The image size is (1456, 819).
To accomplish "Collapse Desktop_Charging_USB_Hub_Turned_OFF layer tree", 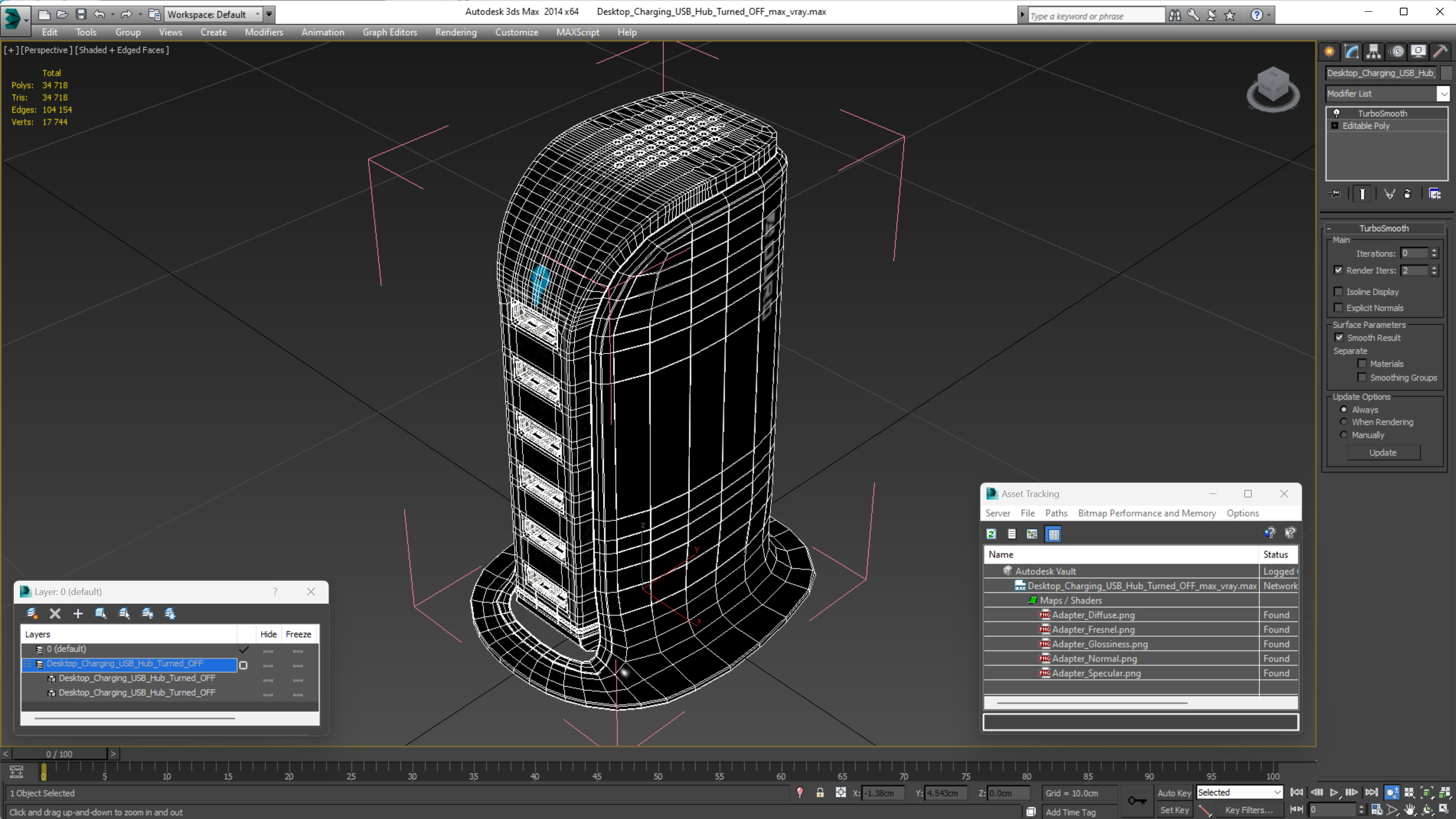I will pos(27,663).
